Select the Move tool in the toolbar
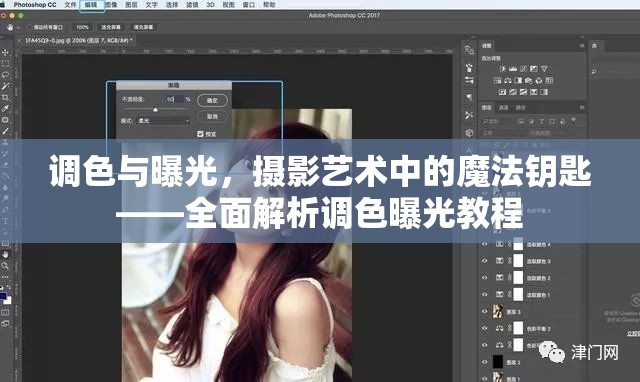640x382 pixels. (x=5, y=52)
